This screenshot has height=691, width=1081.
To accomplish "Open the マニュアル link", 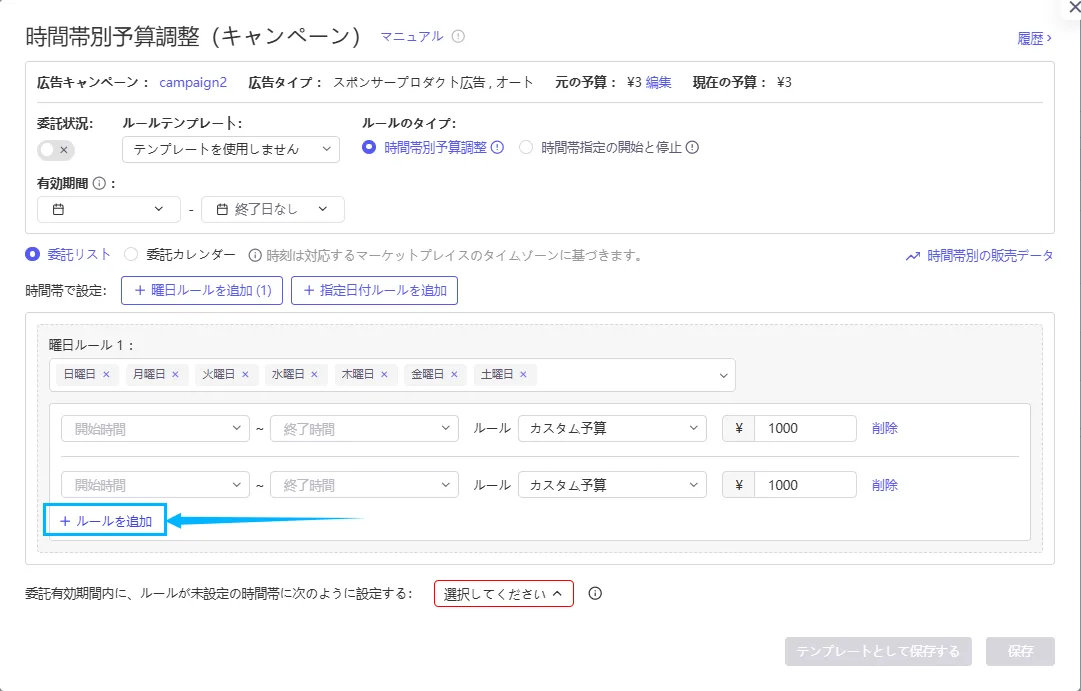I will (412, 37).
